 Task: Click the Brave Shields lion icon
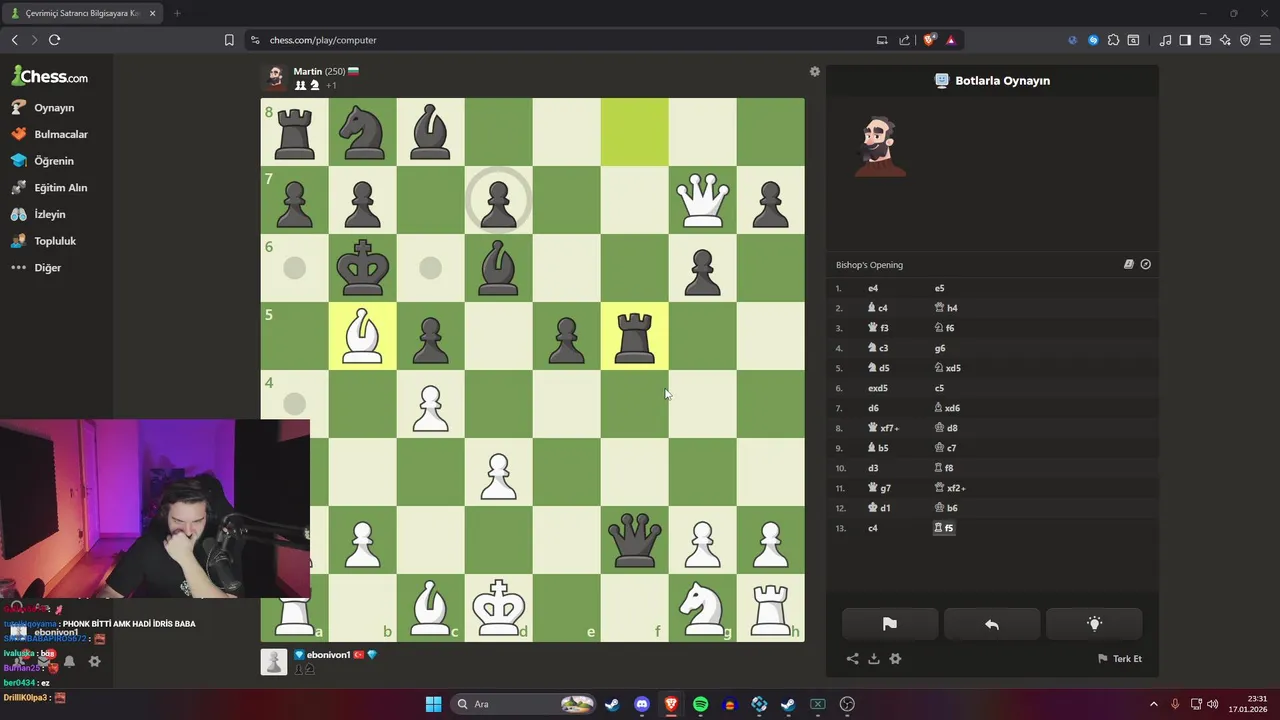929,40
